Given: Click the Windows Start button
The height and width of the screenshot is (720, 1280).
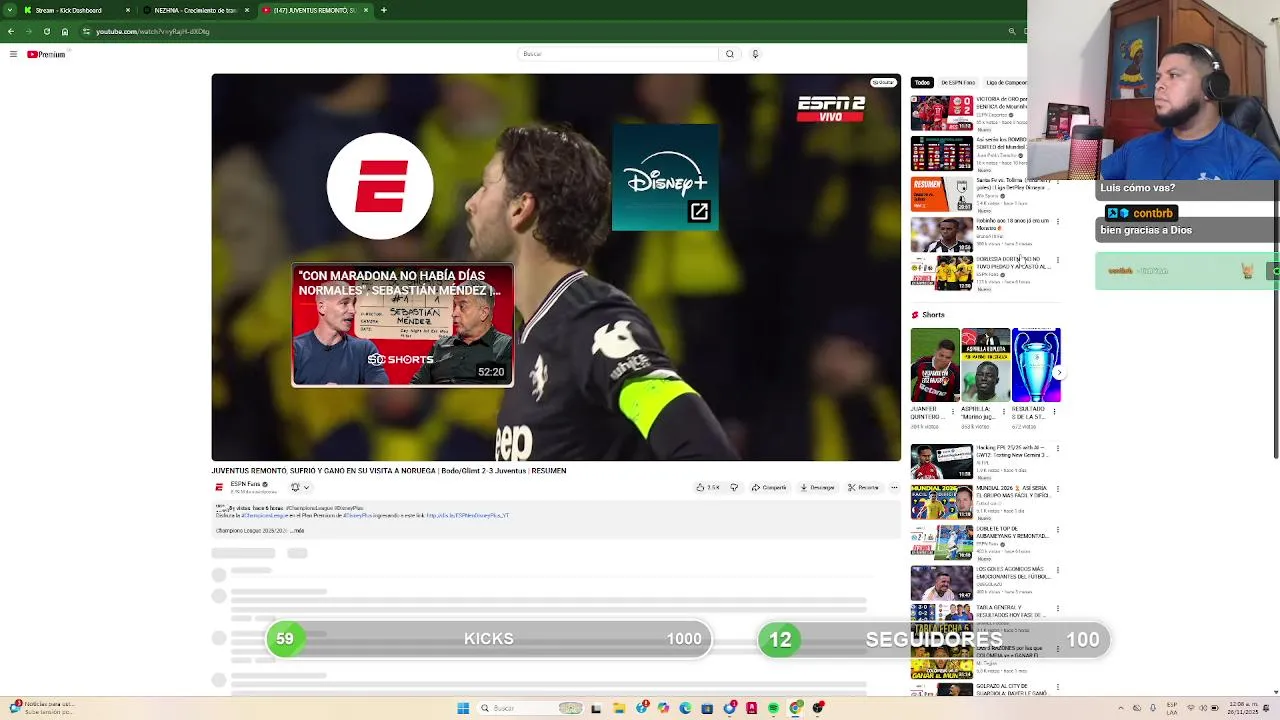Looking at the screenshot, I should 463,708.
